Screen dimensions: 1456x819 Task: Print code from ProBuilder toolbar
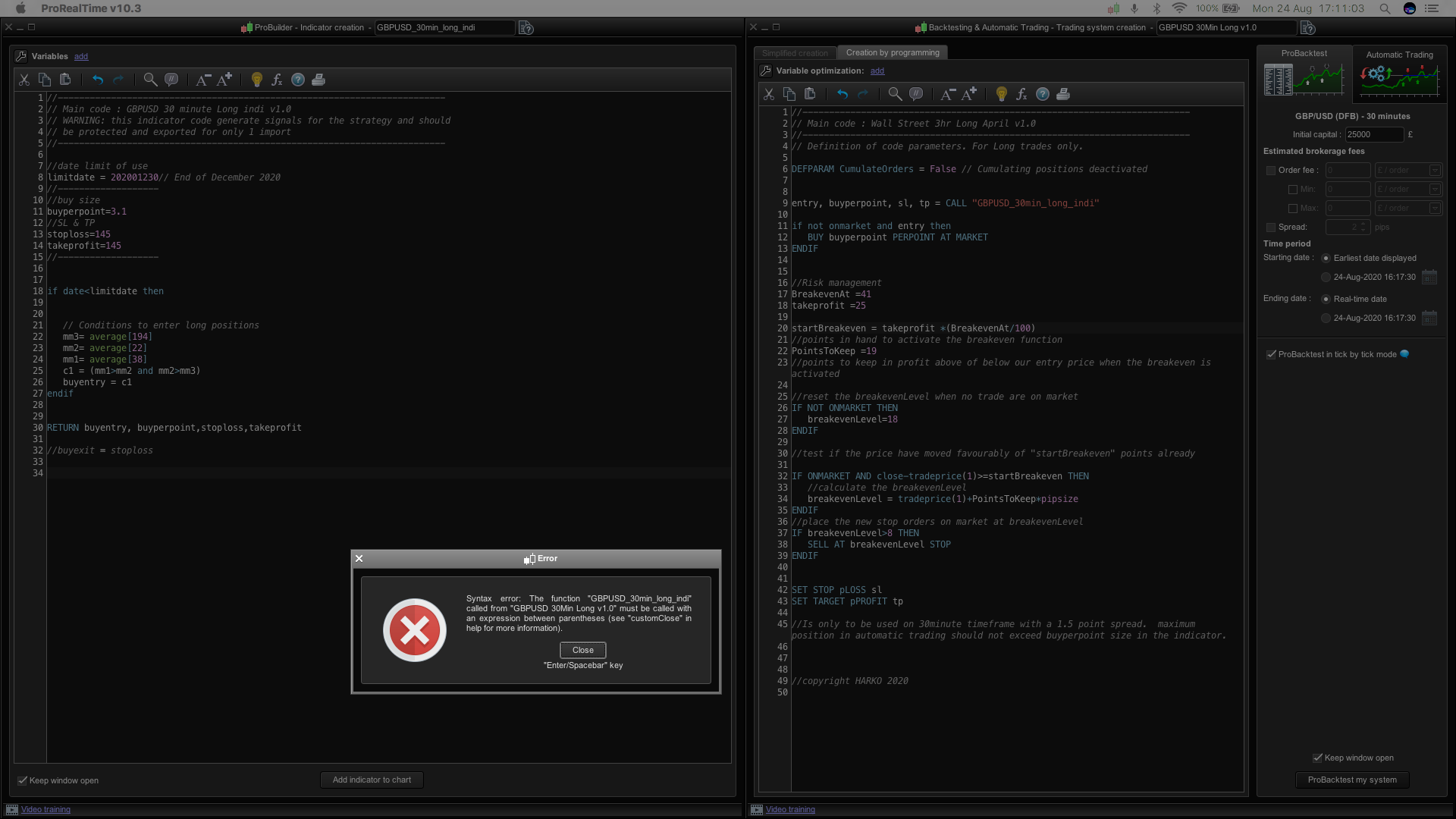coord(318,80)
